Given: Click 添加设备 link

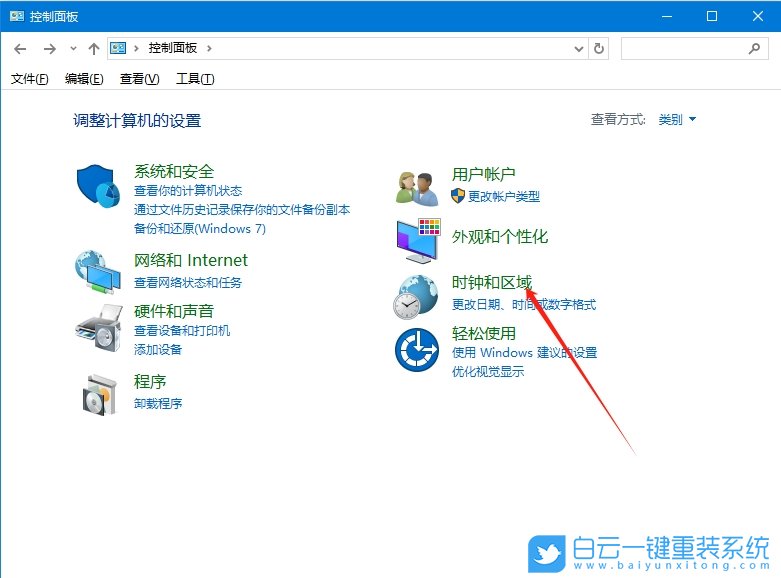Looking at the screenshot, I should [158, 350].
